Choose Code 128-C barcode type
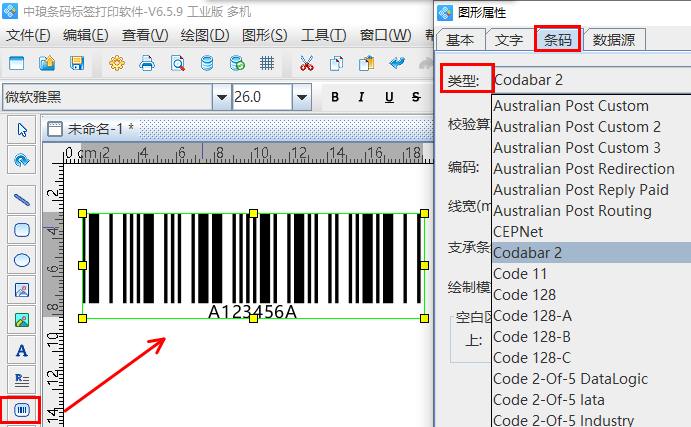Image resolution: width=691 pixels, height=427 pixels. tap(591, 358)
